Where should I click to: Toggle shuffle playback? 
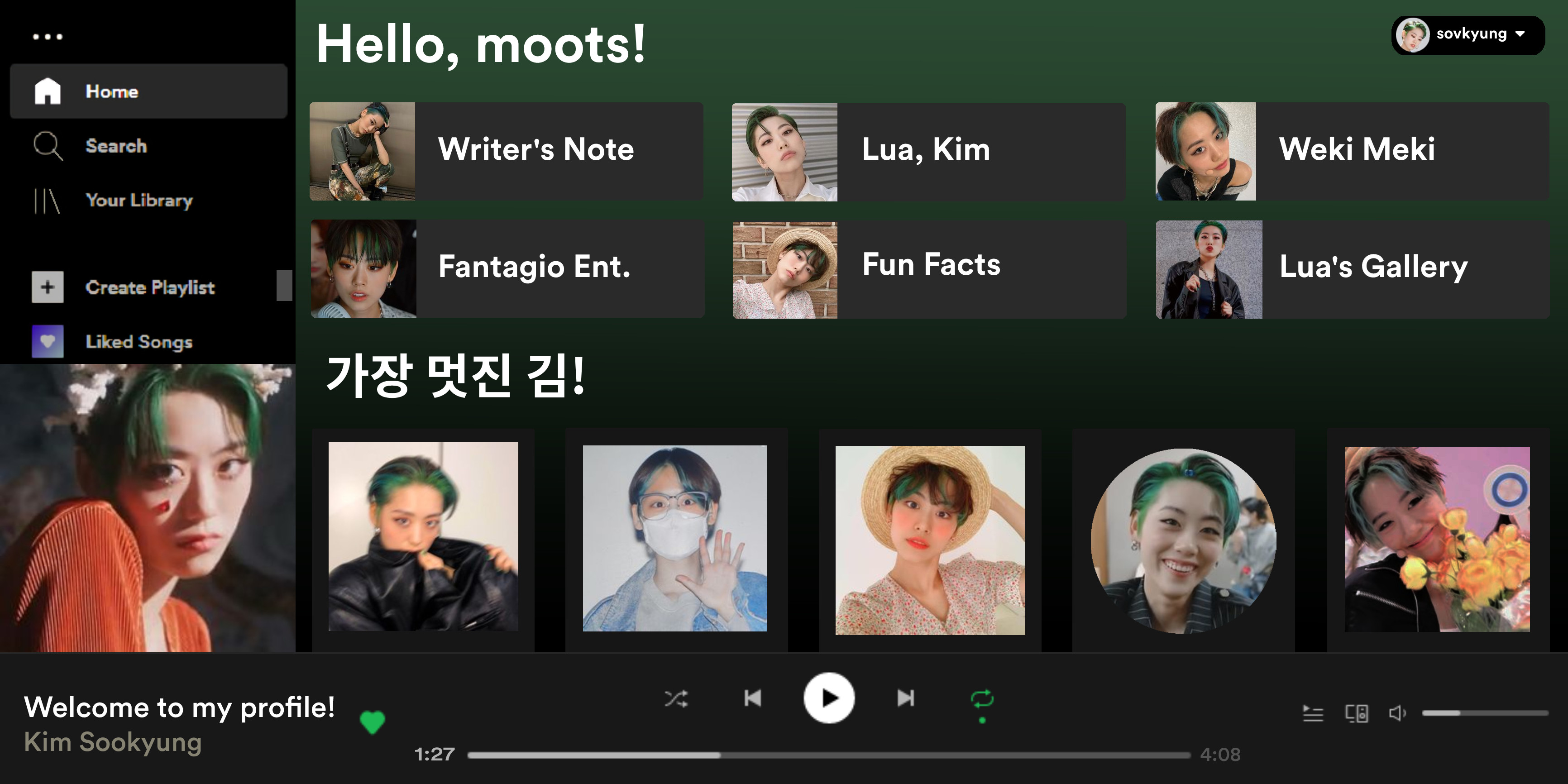pos(676,698)
